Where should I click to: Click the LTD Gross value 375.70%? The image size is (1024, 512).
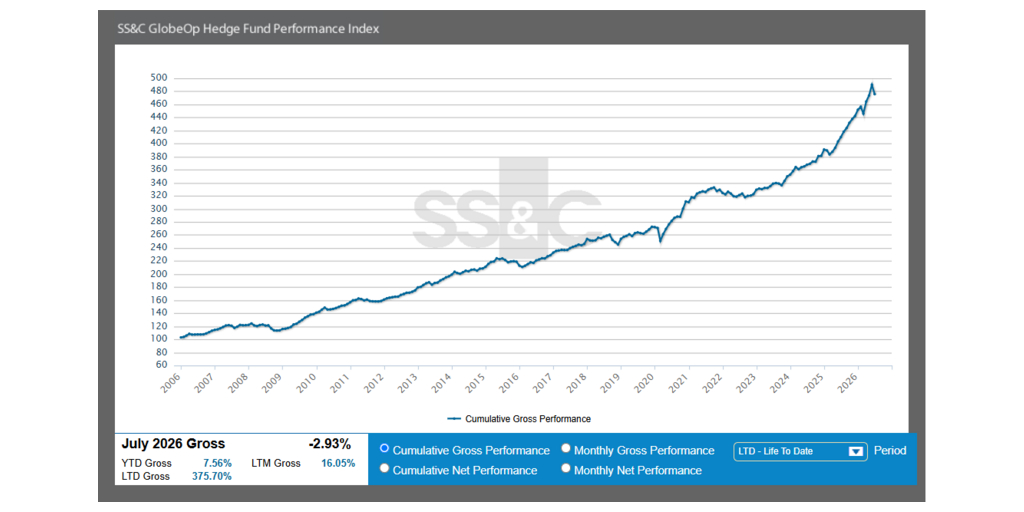(212, 476)
